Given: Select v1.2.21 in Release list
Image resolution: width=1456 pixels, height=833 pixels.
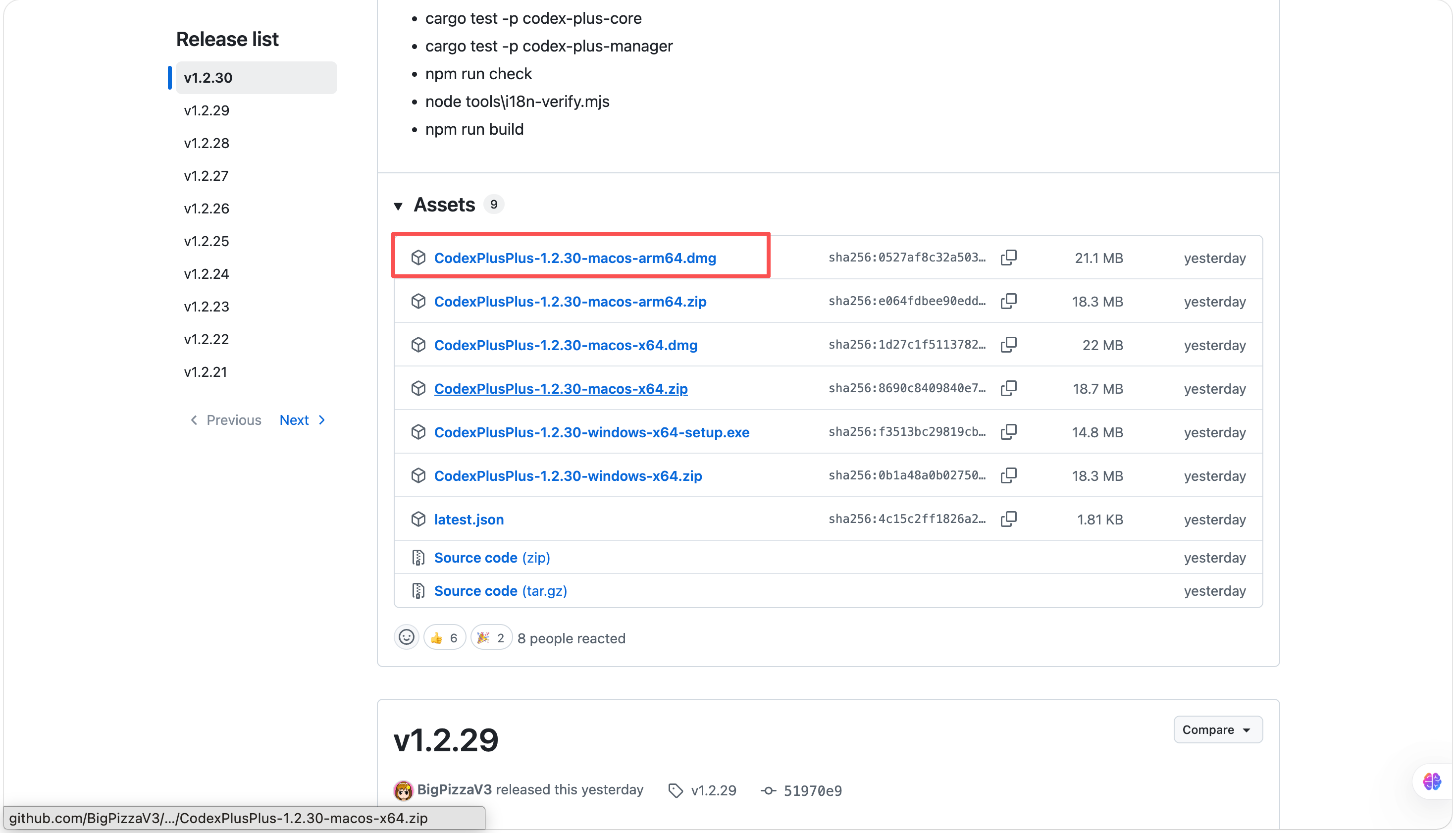Looking at the screenshot, I should pos(257,371).
